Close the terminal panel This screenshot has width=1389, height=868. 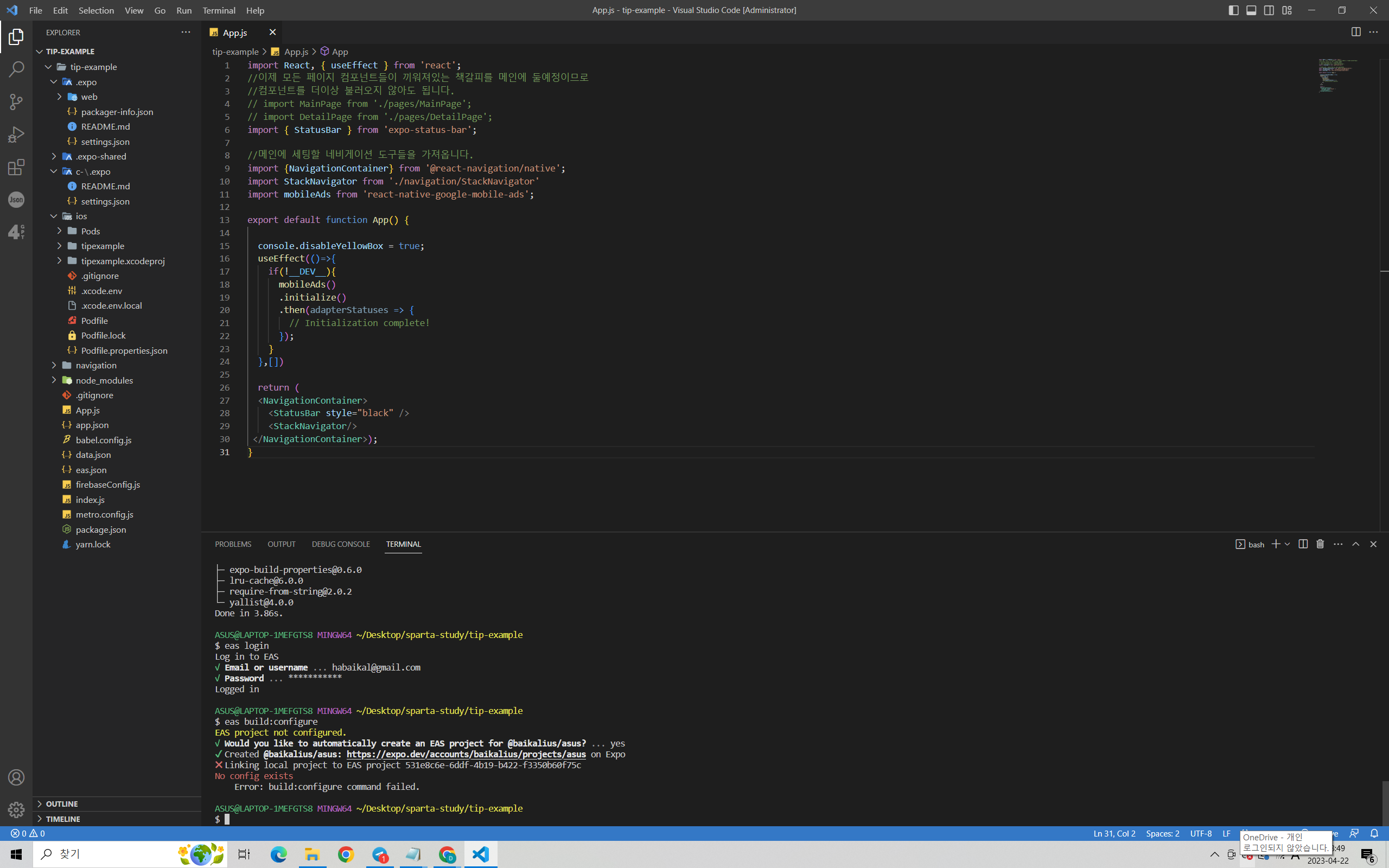point(1373,544)
